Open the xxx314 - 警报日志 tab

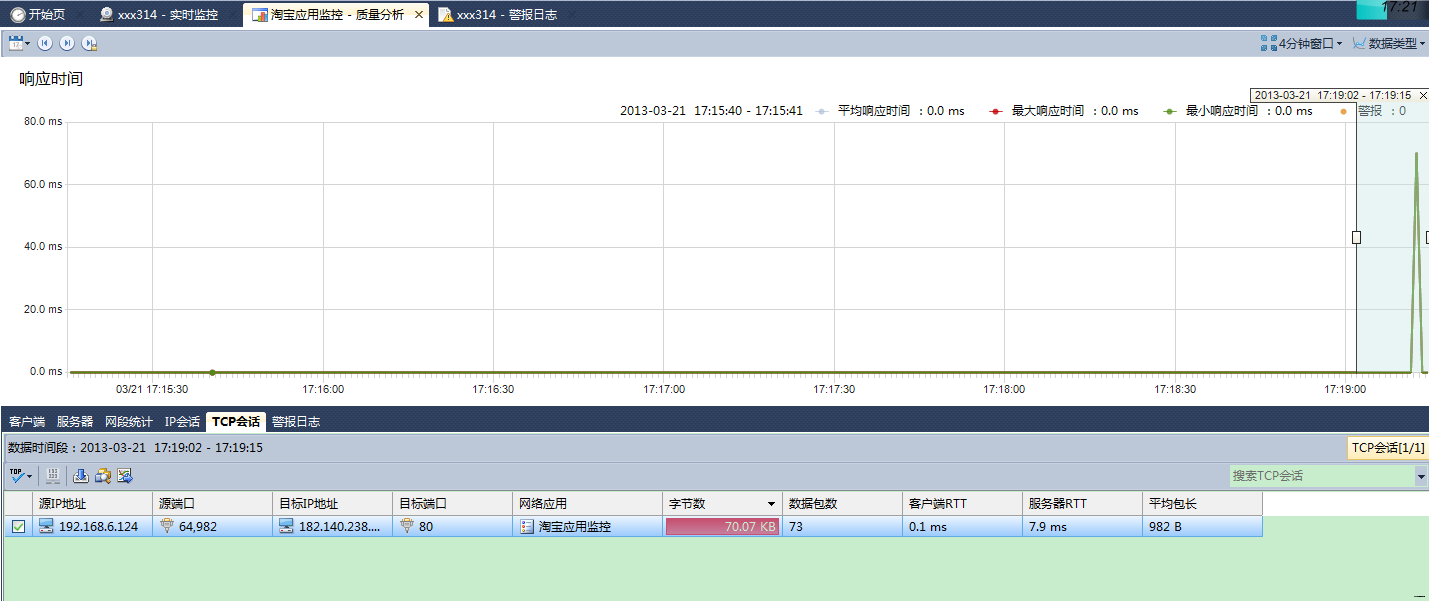[x=497, y=15]
